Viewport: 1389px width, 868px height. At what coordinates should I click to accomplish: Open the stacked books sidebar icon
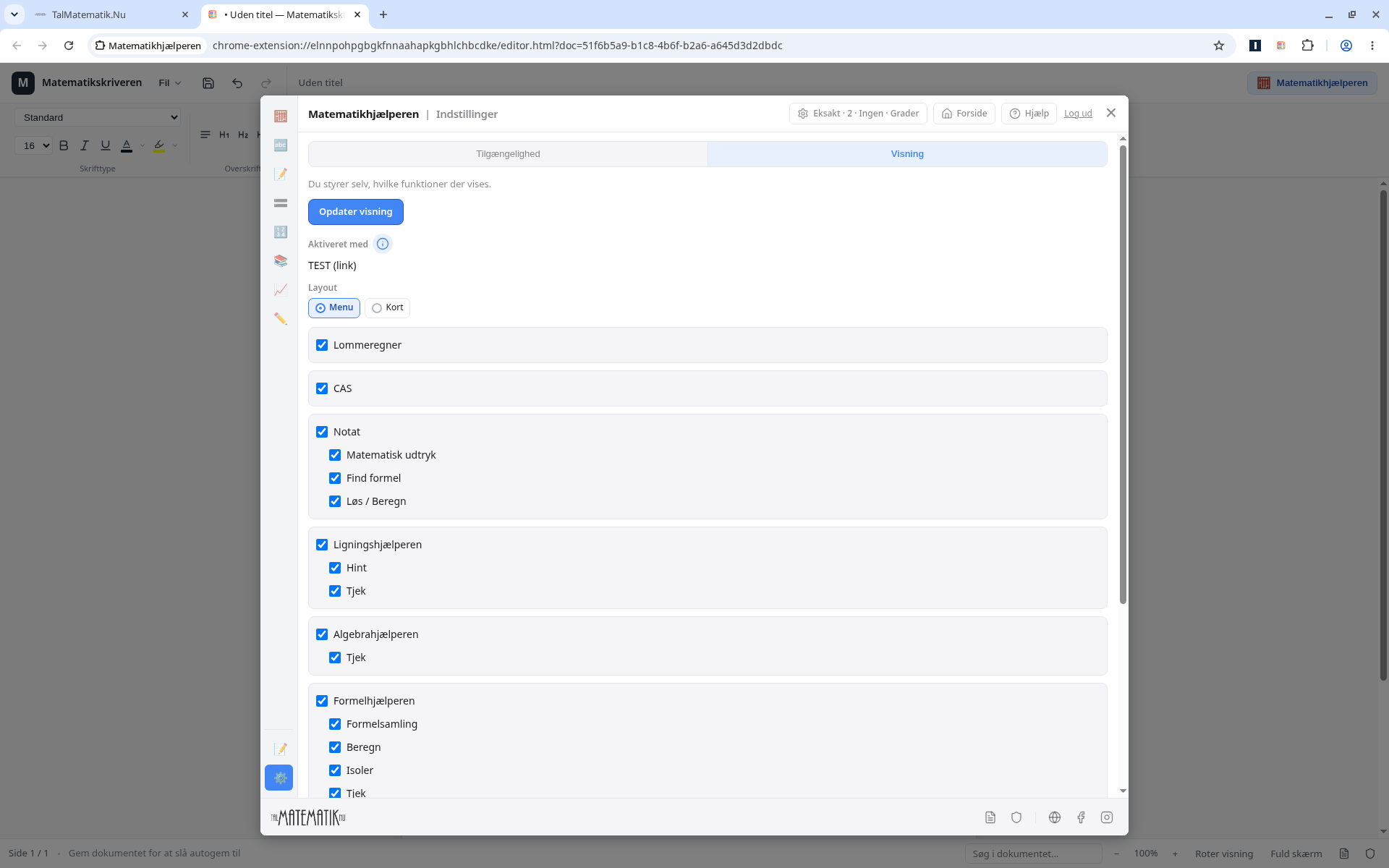tap(281, 261)
